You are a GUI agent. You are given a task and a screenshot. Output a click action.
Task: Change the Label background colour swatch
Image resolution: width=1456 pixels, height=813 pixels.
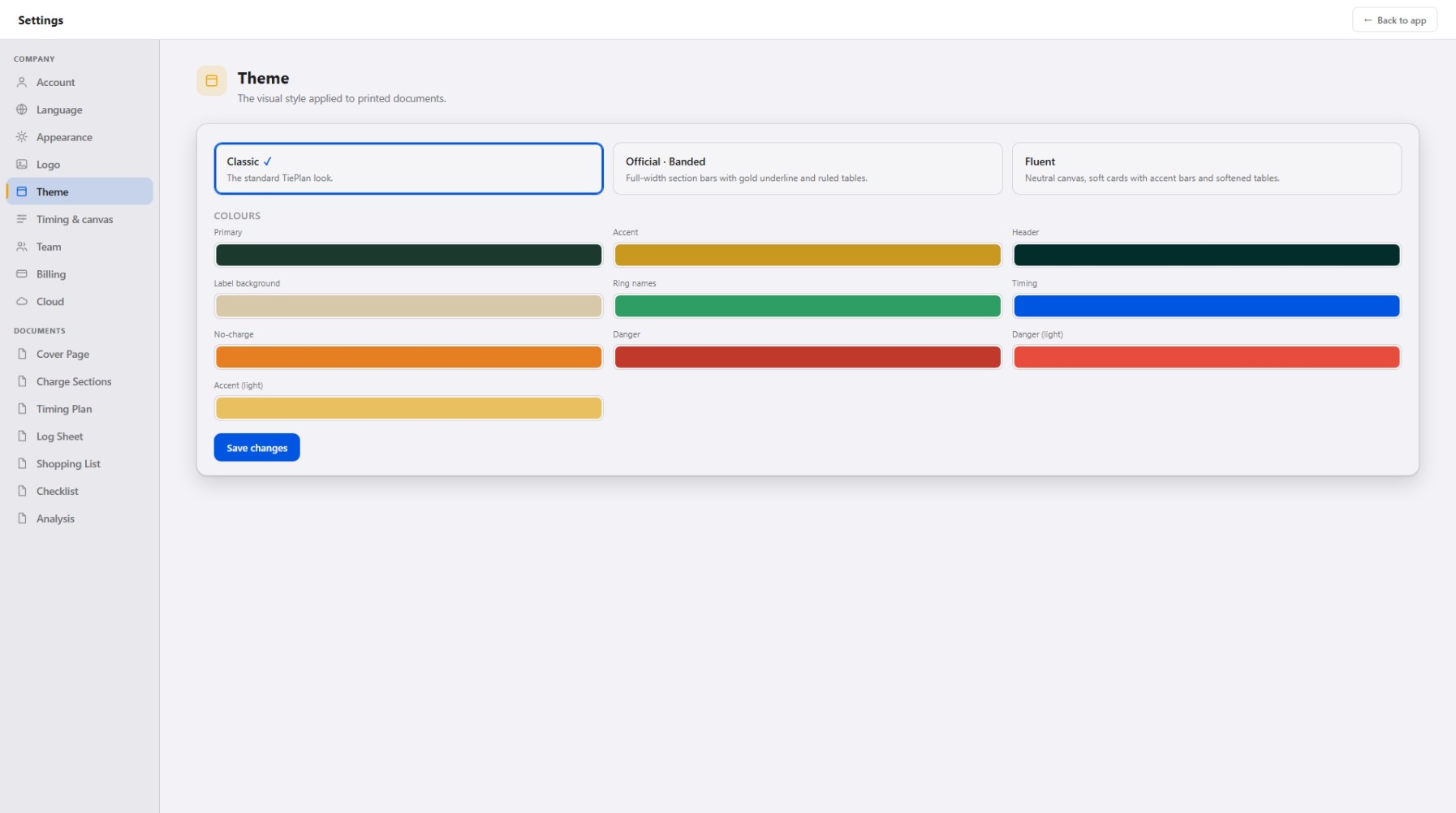(408, 306)
